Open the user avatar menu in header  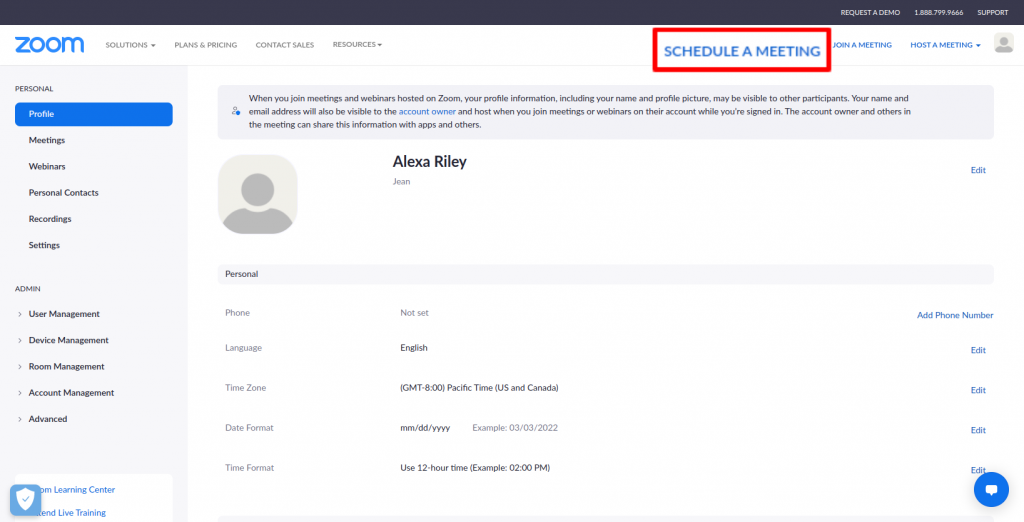[1003, 44]
